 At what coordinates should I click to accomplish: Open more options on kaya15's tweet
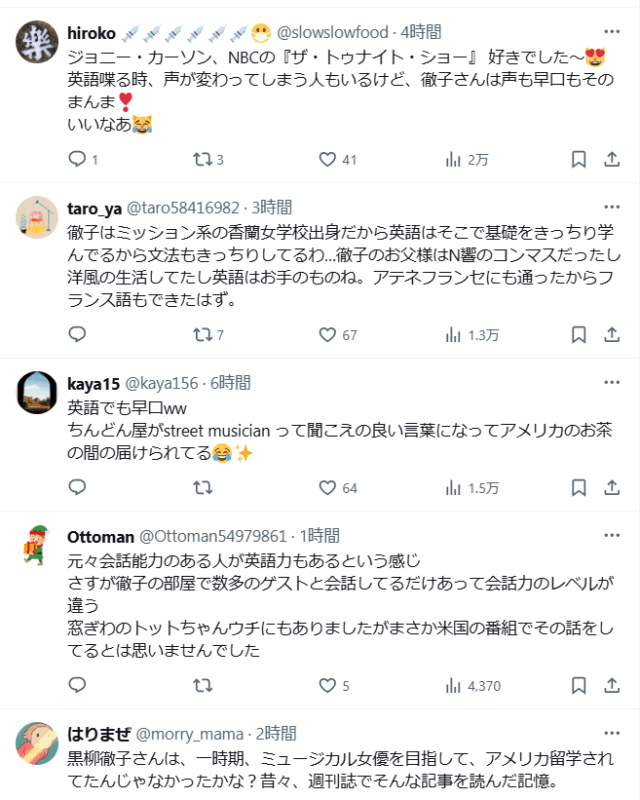click(x=609, y=382)
